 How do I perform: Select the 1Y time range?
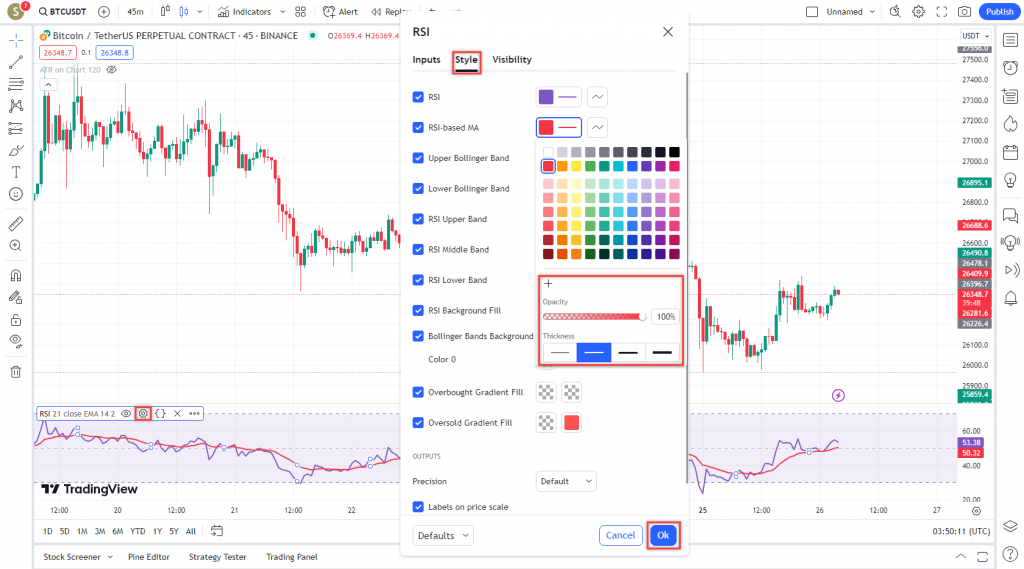[x=157, y=532]
